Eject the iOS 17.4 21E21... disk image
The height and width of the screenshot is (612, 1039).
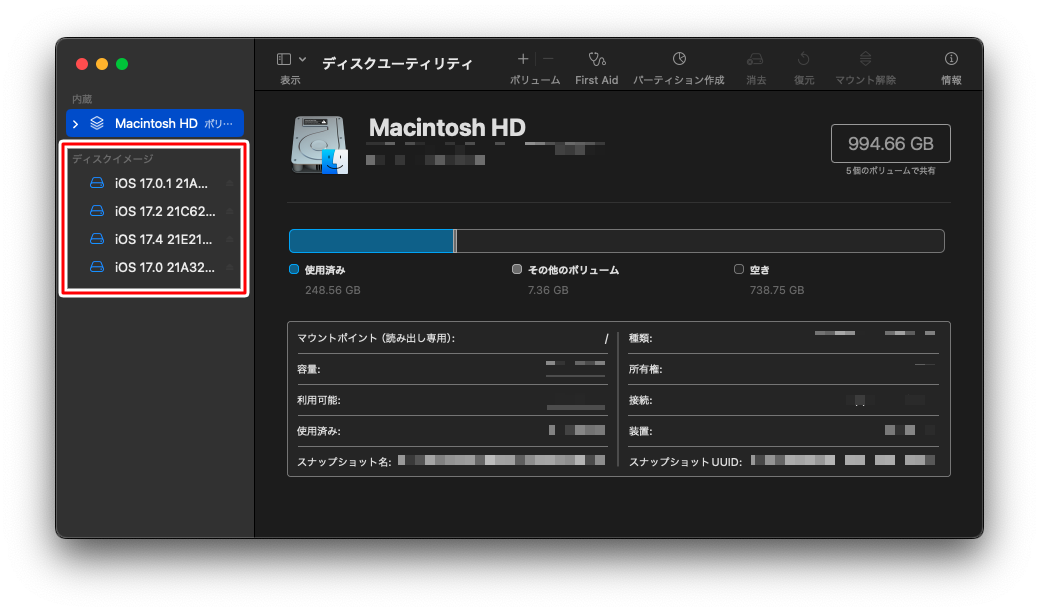coord(229,239)
